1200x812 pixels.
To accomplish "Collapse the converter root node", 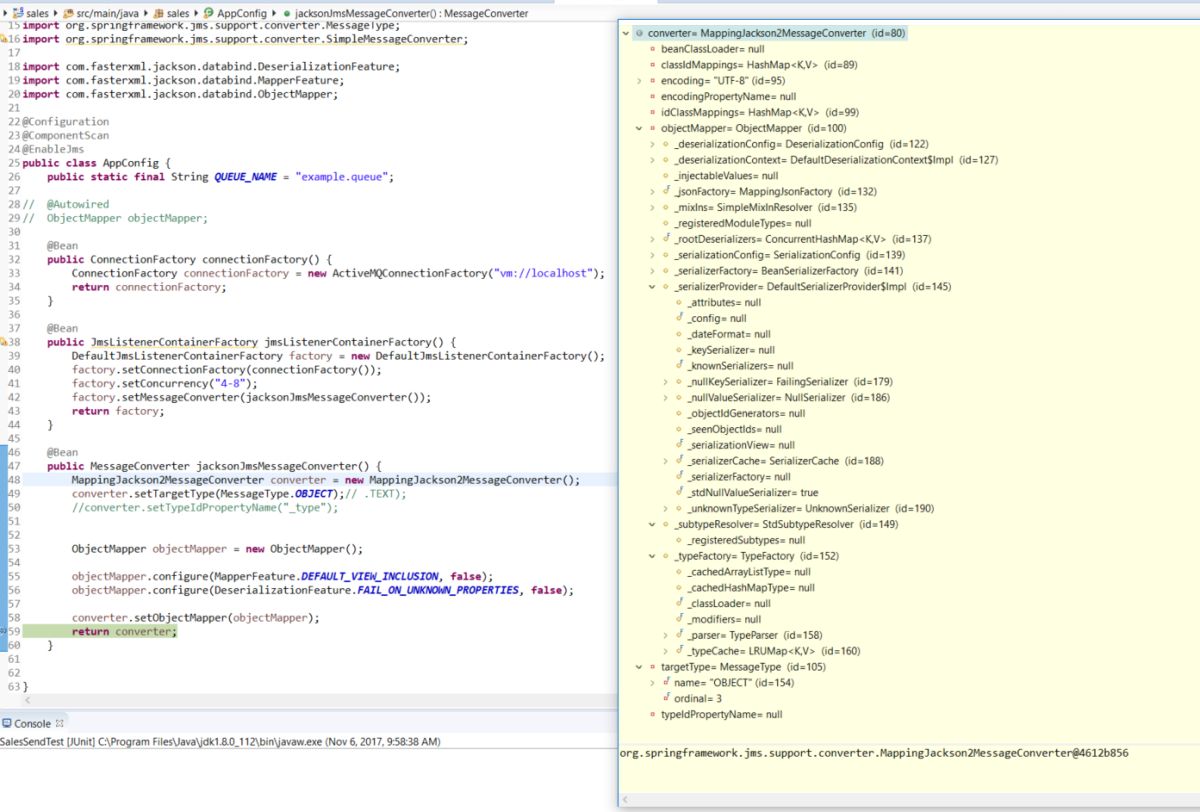I will [626, 33].
